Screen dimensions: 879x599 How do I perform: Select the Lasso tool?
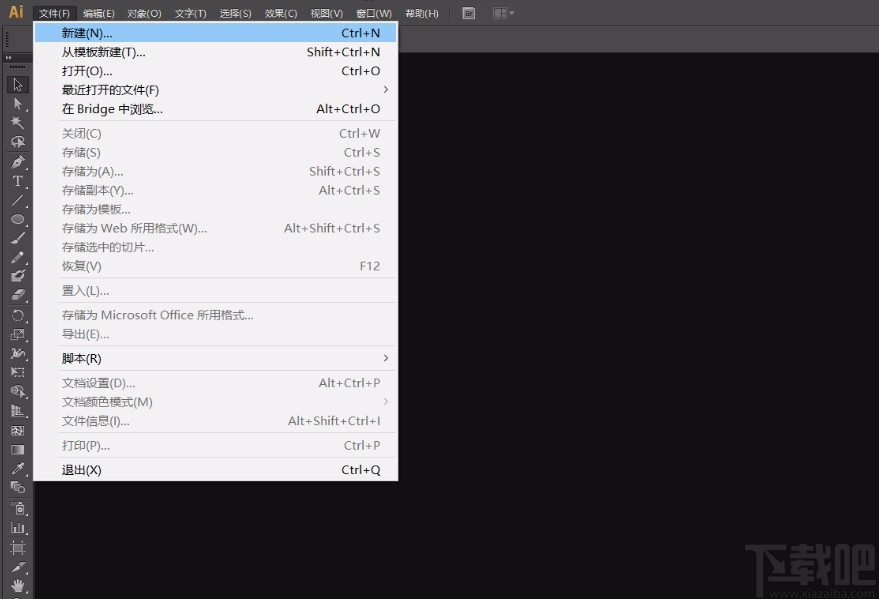point(17,142)
